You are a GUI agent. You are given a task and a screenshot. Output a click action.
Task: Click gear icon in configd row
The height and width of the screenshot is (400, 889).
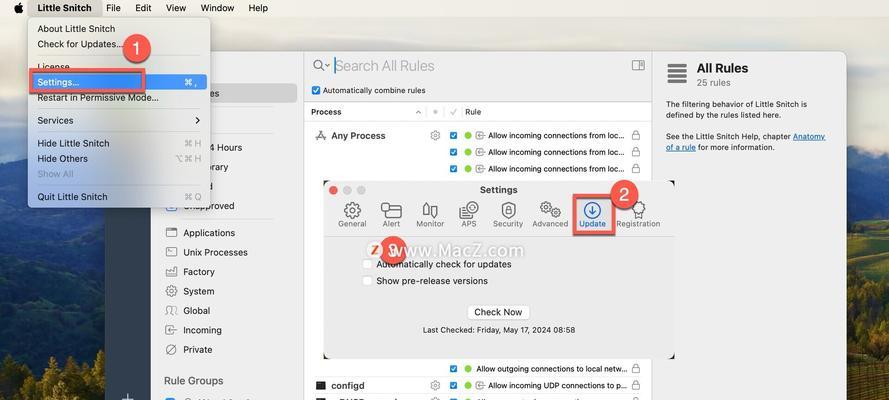435,385
